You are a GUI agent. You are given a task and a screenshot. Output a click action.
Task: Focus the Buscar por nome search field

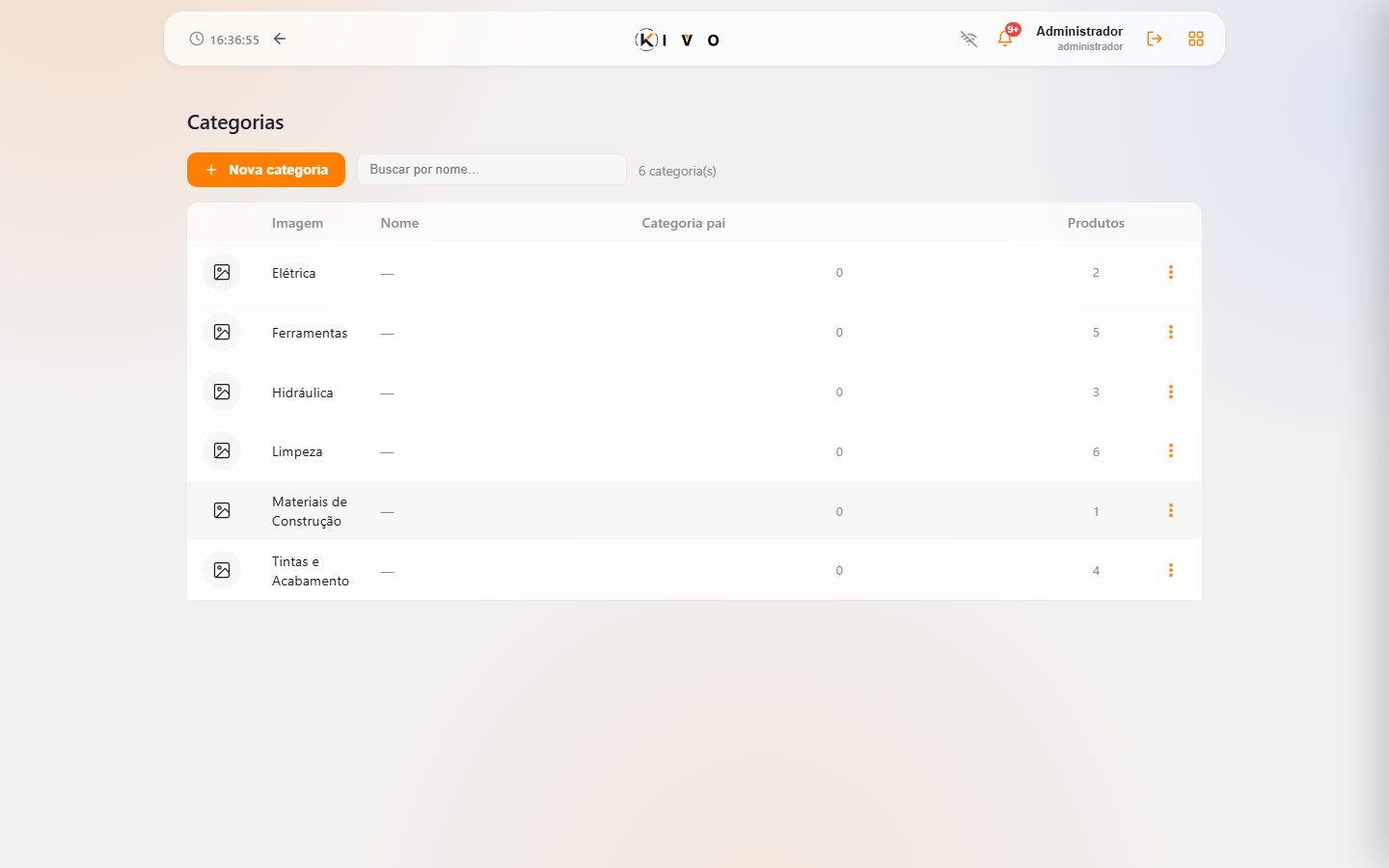pos(492,170)
